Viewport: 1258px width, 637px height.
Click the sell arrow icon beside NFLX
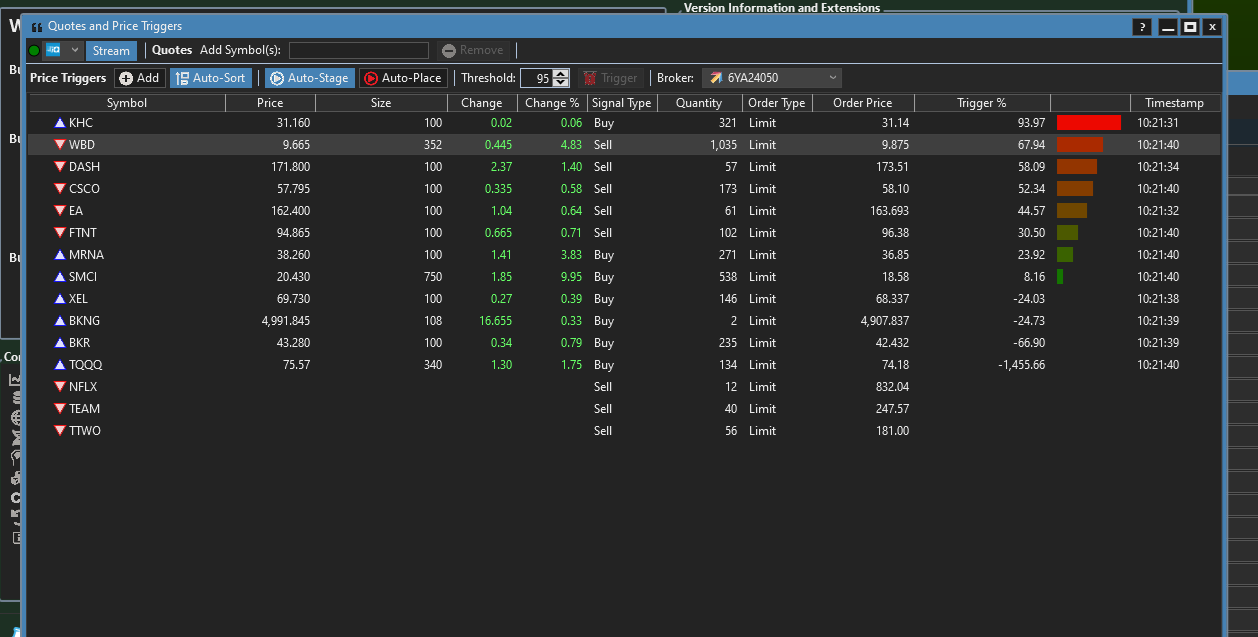(60, 387)
